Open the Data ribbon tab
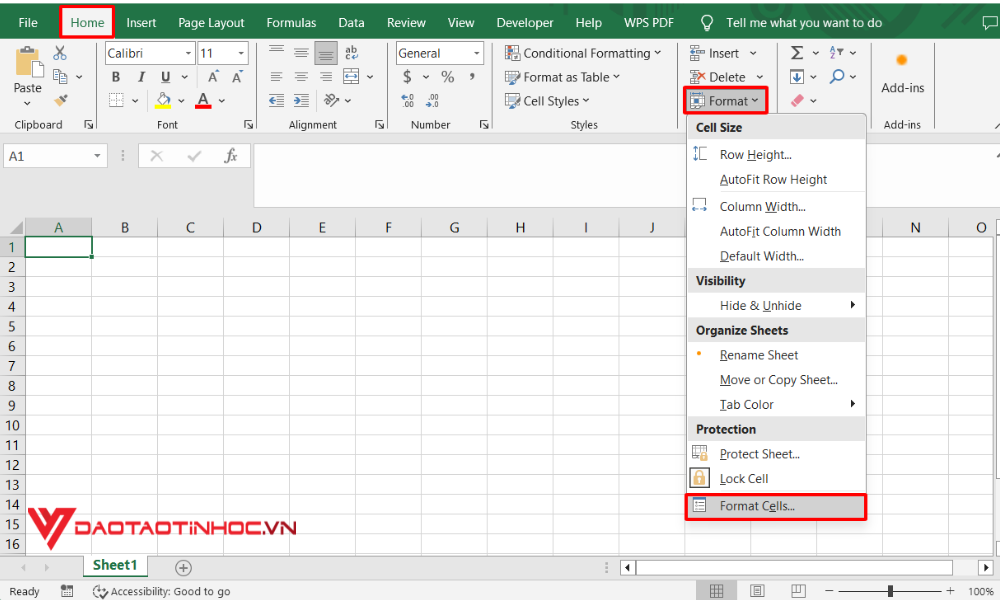This screenshot has height=600, width=1000. [351, 22]
